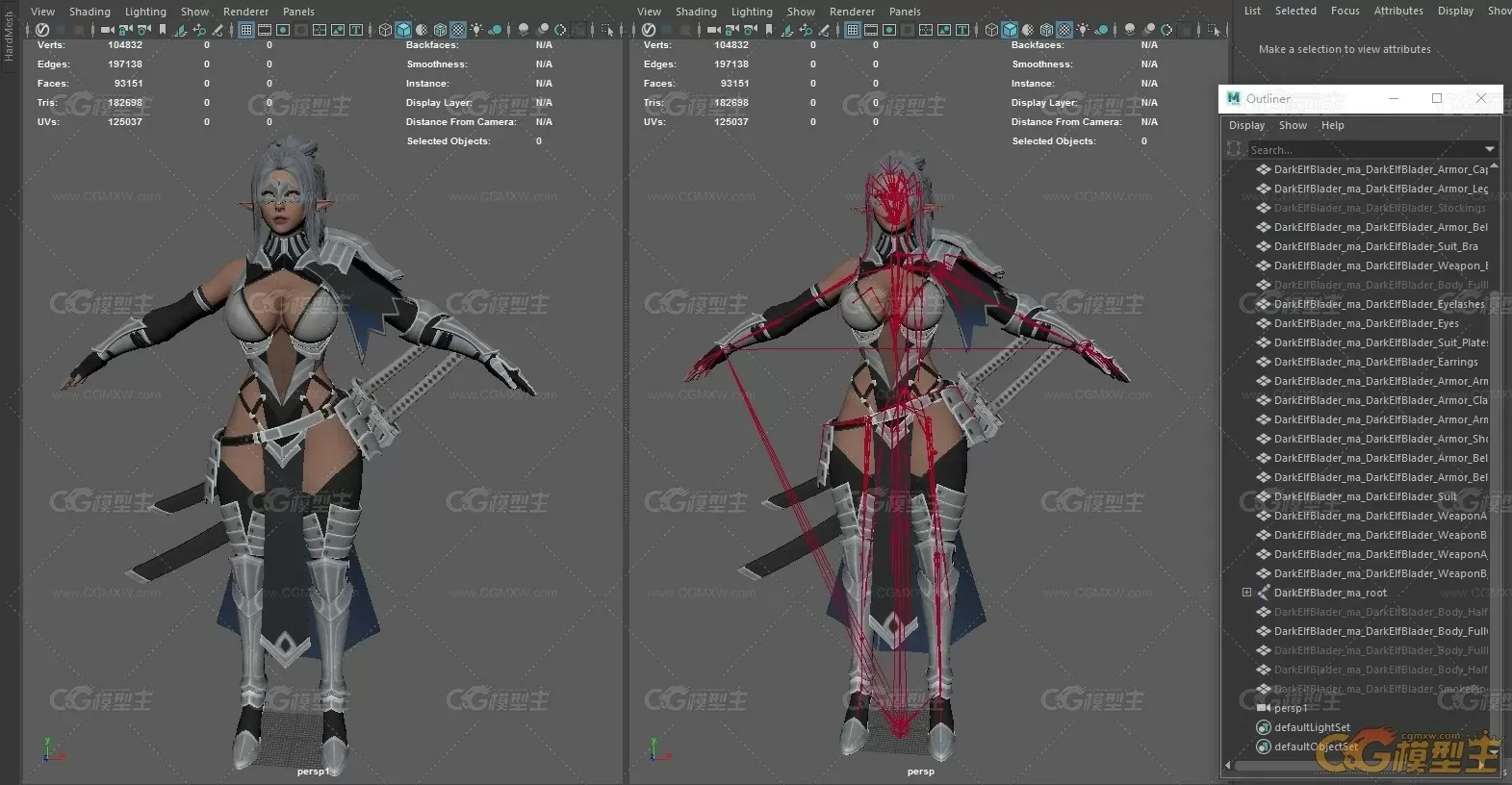1512x785 pixels.
Task: Open Outliner's Show menu
Action: (1293, 125)
